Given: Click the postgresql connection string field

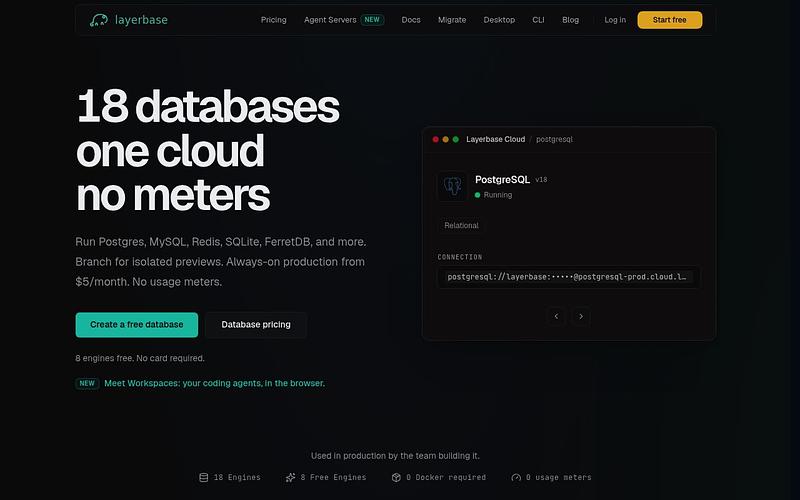Looking at the screenshot, I should [568, 277].
